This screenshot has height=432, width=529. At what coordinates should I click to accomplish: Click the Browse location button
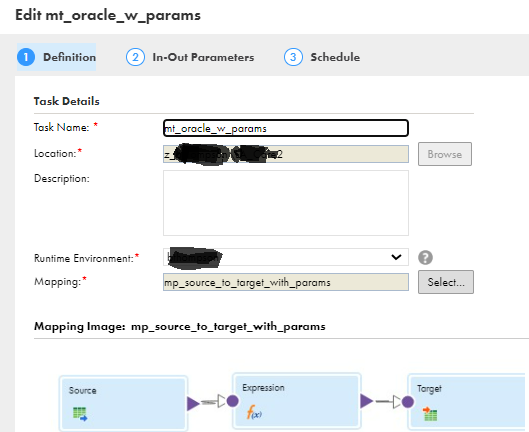[445, 154]
